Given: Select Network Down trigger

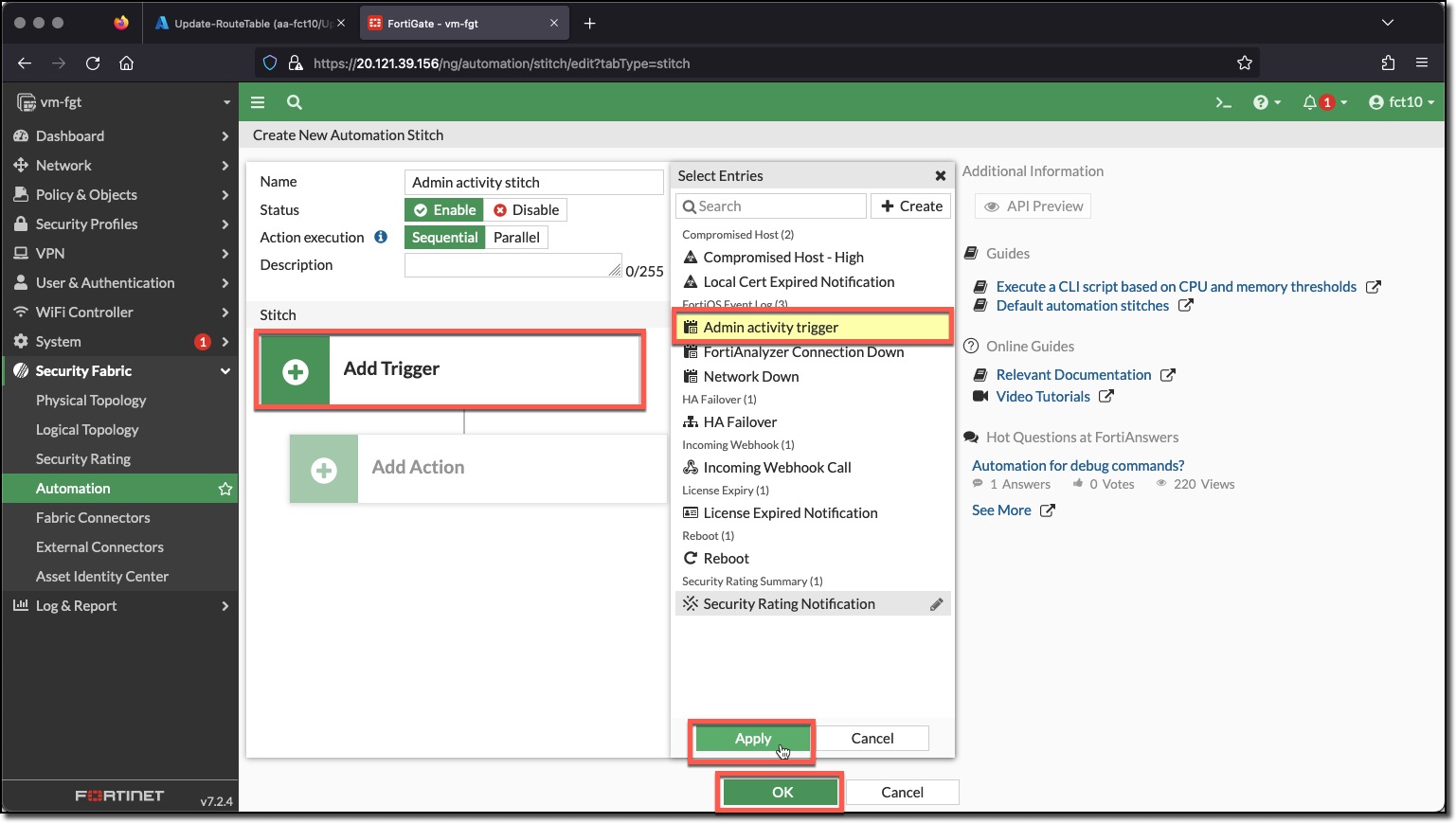Looking at the screenshot, I should [x=813, y=377].
